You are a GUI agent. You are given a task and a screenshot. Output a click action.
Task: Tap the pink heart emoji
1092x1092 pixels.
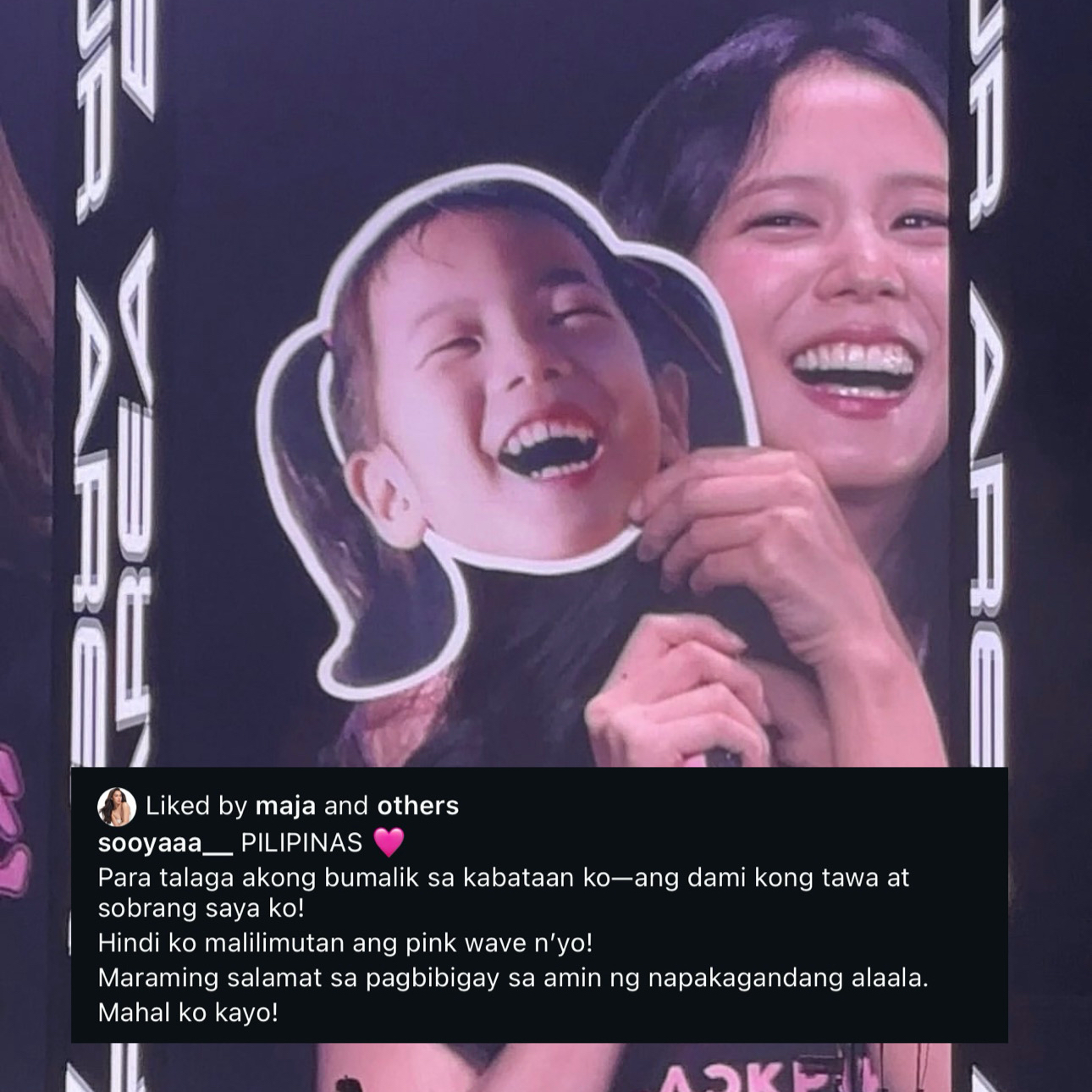click(x=389, y=842)
